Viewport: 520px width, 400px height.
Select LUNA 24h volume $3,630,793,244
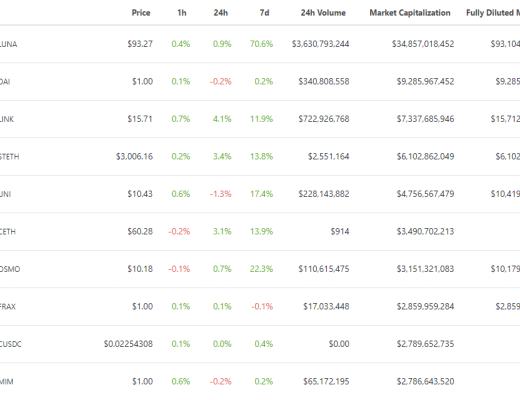[x=321, y=44]
